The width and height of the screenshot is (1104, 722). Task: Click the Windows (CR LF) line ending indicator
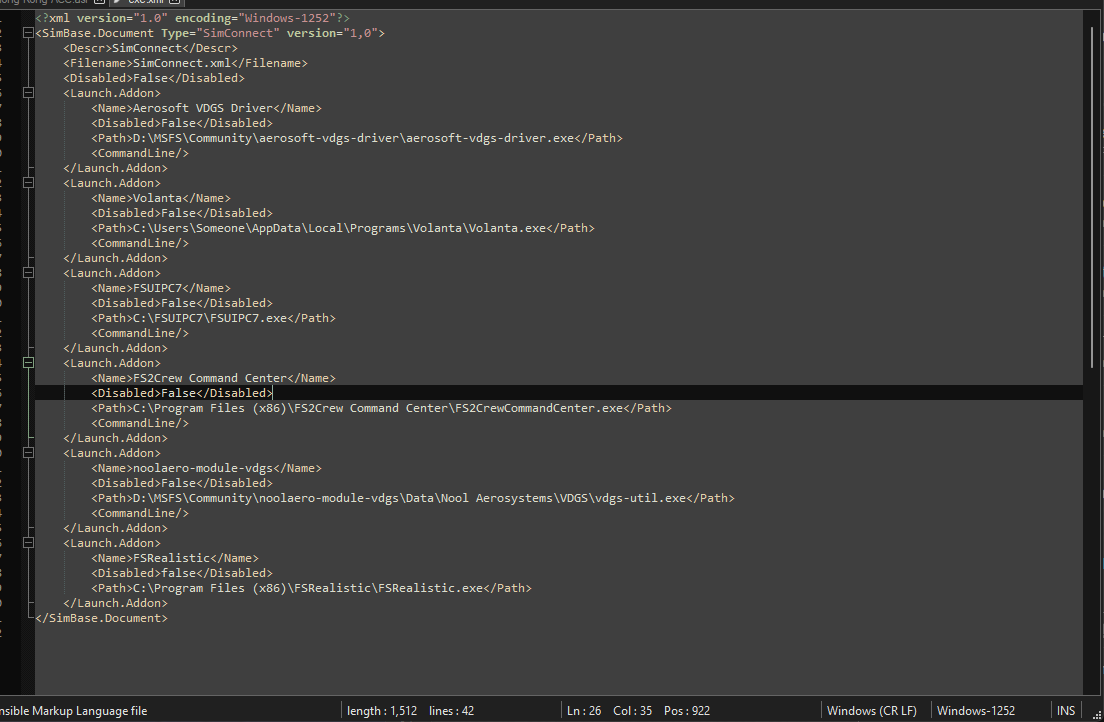click(x=872, y=711)
